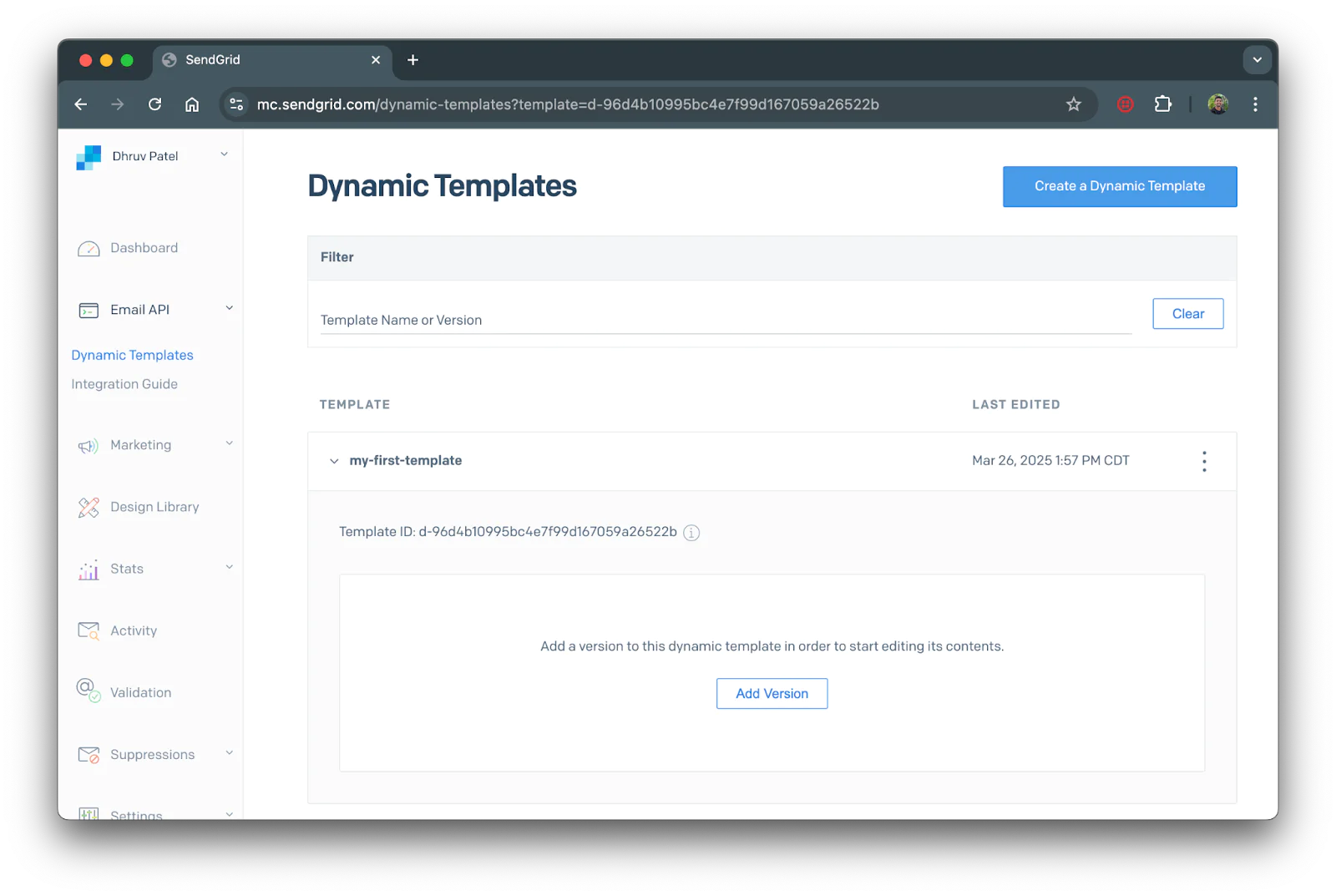The image size is (1336, 896).
Task: Go to Dashboard menu item
Action: pyautogui.click(x=144, y=249)
